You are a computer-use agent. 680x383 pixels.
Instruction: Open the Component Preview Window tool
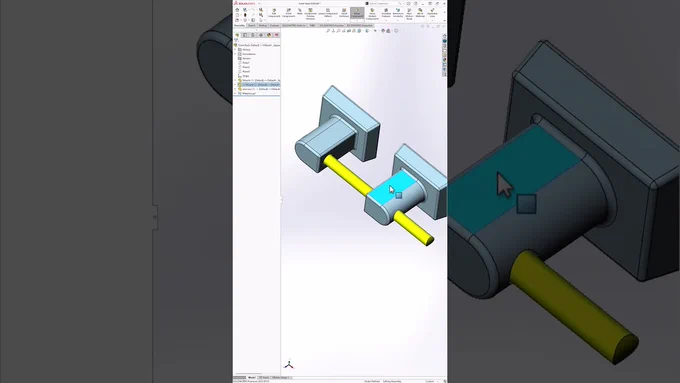pos(311,14)
